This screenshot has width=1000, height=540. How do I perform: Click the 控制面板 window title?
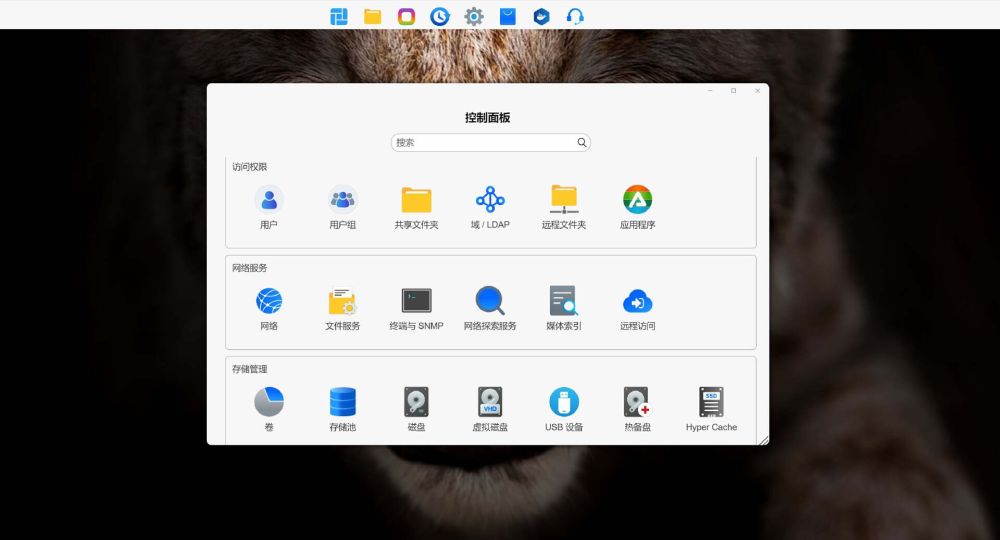(x=487, y=117)
